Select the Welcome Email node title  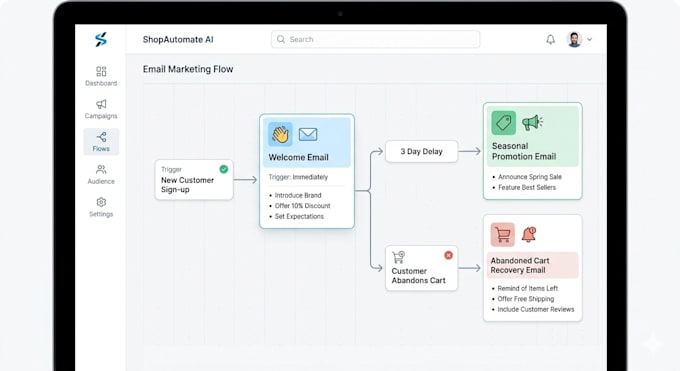(x=298, y=157)
